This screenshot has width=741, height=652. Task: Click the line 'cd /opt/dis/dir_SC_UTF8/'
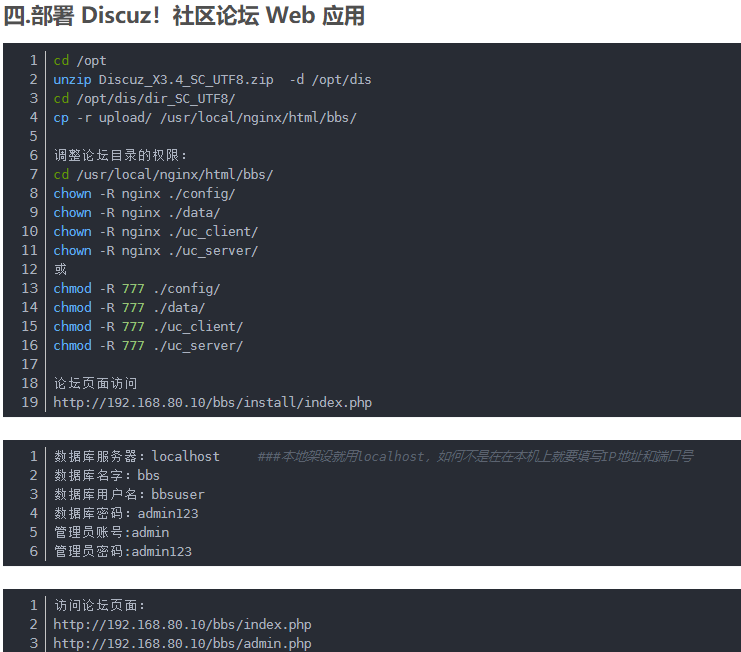coord(144,98)
